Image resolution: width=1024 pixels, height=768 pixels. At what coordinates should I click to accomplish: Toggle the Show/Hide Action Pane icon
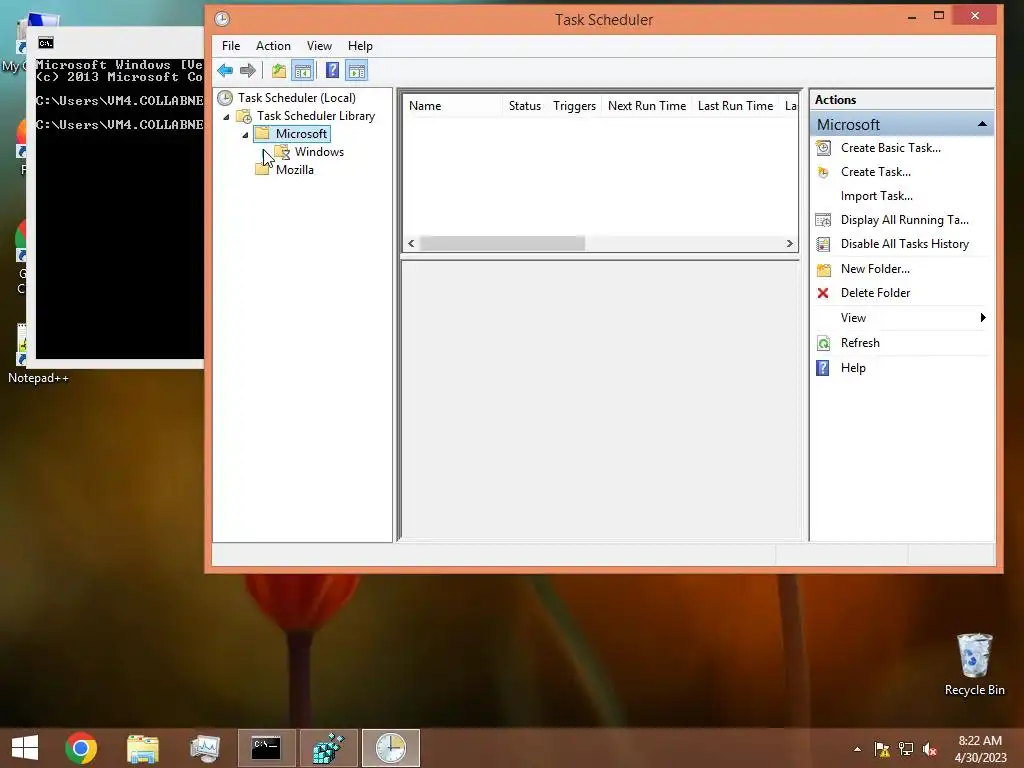tap(357, 71)
